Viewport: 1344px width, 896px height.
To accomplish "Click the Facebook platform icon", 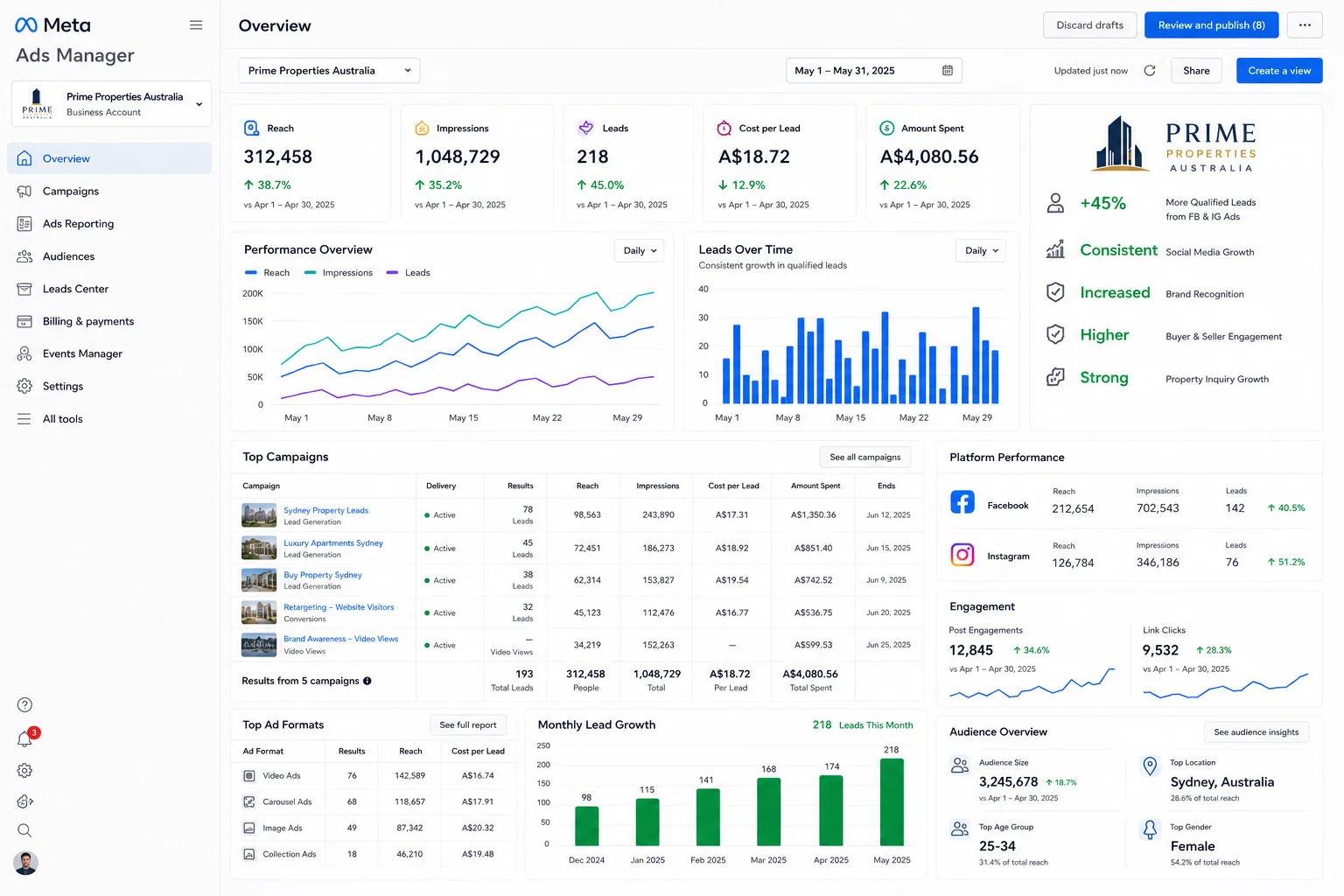I will [x=962, y=502].
